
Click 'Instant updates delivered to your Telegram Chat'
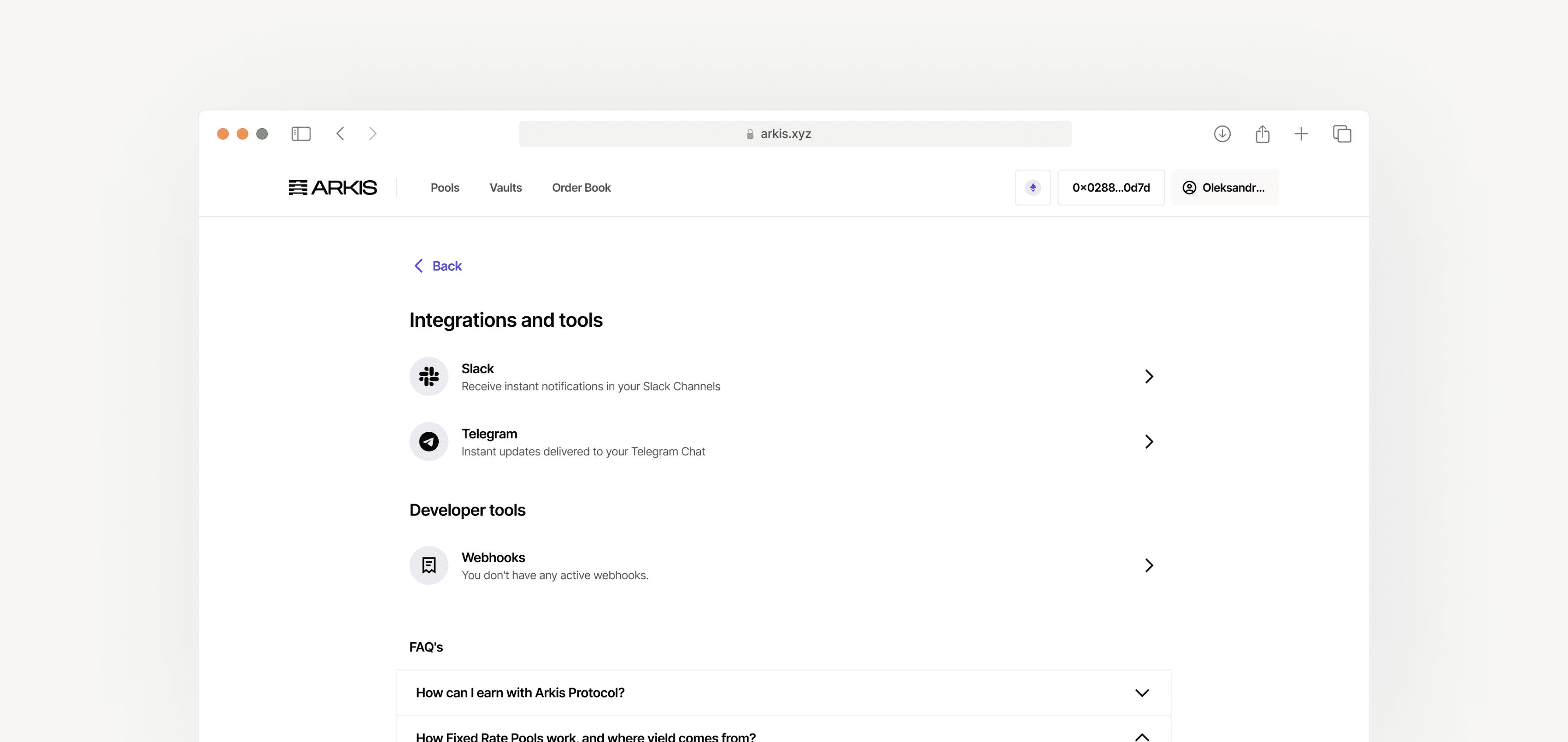[x=583, y=451]
